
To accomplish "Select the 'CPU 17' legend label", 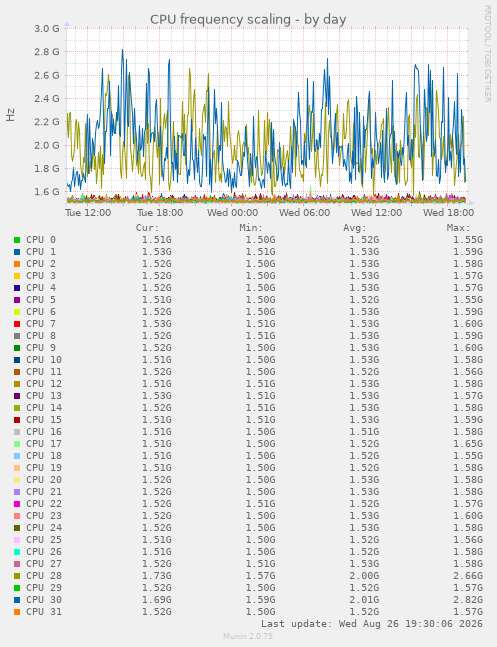I will click(44, 444).
